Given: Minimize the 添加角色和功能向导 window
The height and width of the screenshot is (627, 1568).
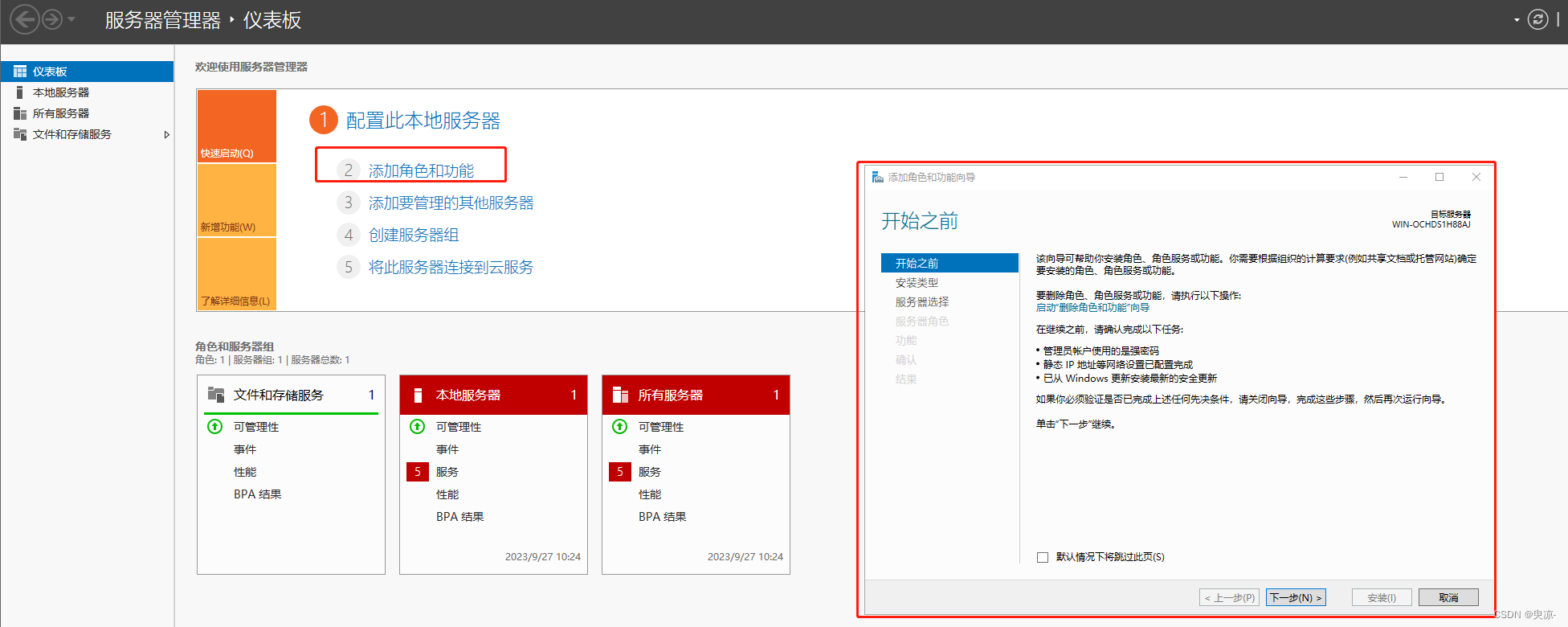Looking at the screenshot, I should (1403, 177).
